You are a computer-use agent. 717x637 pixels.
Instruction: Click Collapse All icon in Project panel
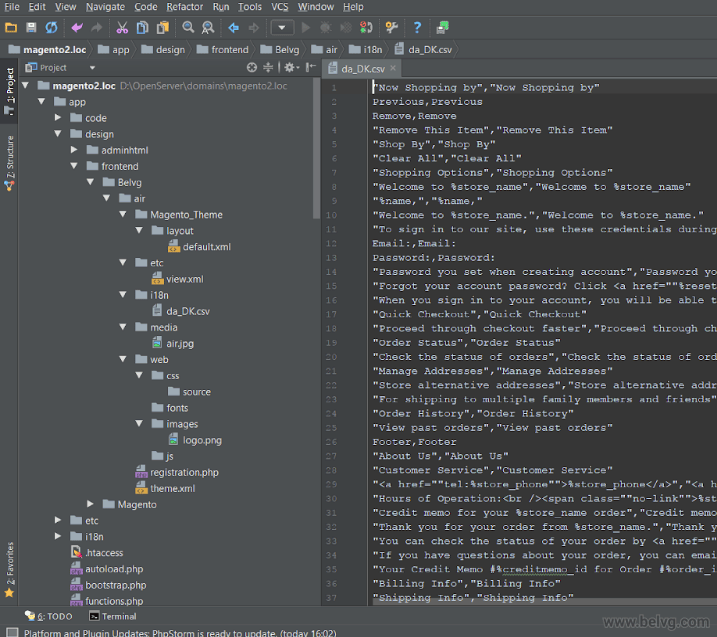268,68
